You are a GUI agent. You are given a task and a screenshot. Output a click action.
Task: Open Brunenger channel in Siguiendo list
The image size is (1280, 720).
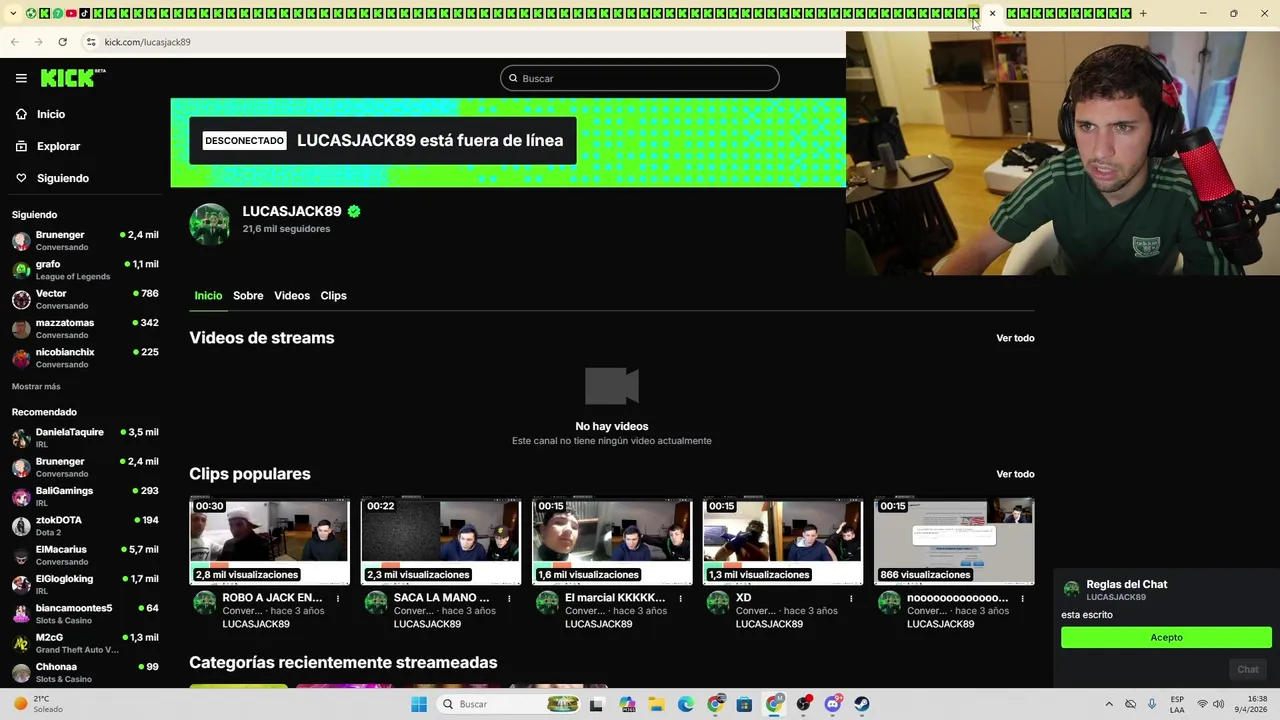pyautogui.click(x=85, y=240)
